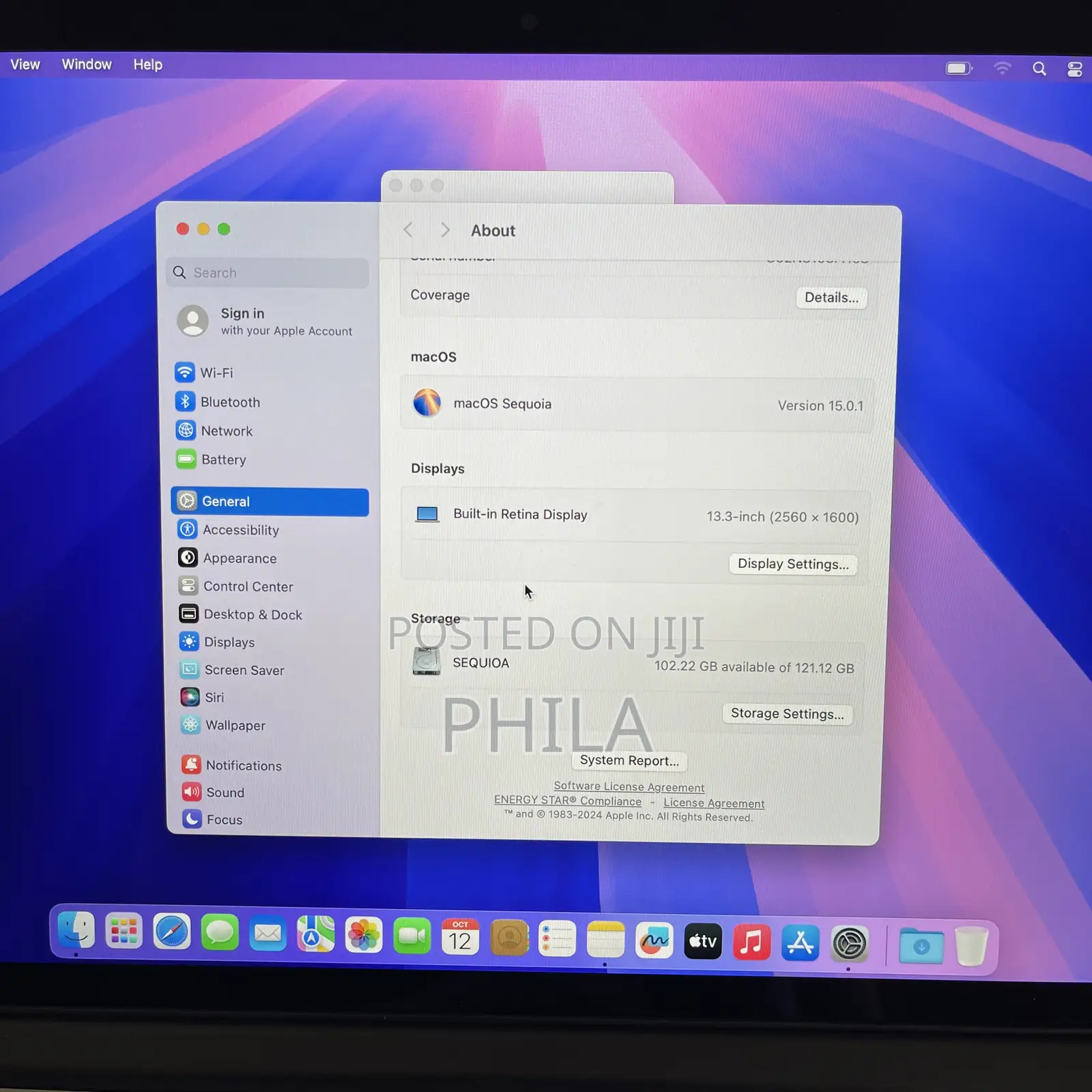Open Maps from the Dock

point(315,934)
